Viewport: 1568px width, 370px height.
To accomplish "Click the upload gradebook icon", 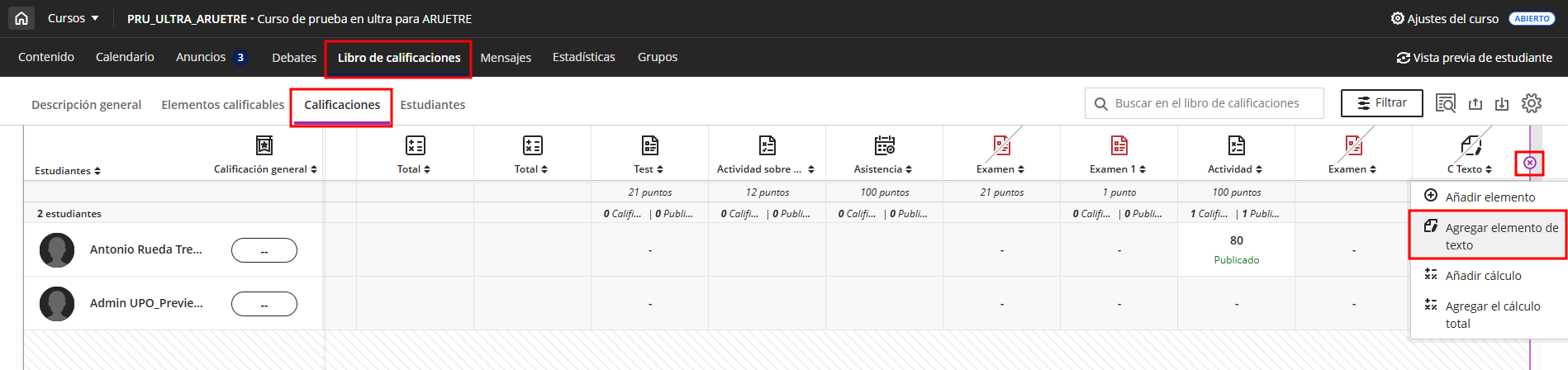I will tap(1475, 104).
